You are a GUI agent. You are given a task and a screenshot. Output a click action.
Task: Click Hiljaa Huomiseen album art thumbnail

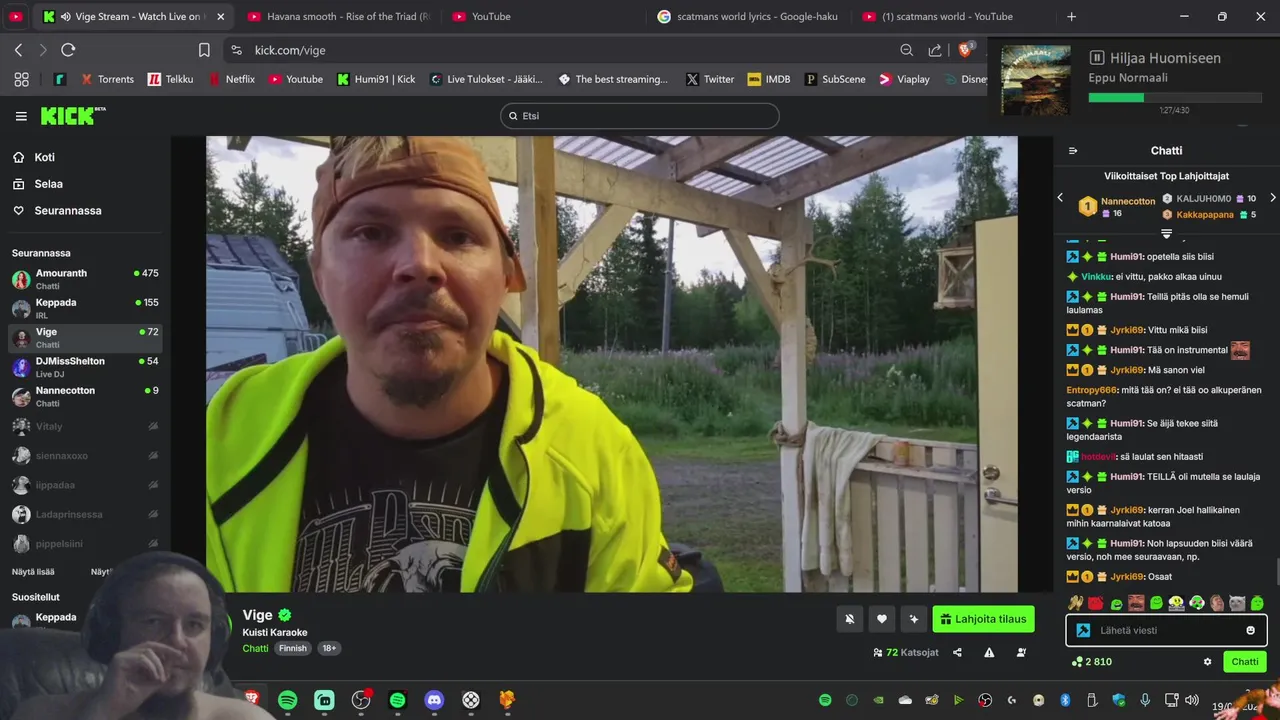(x=1035, y=80)
